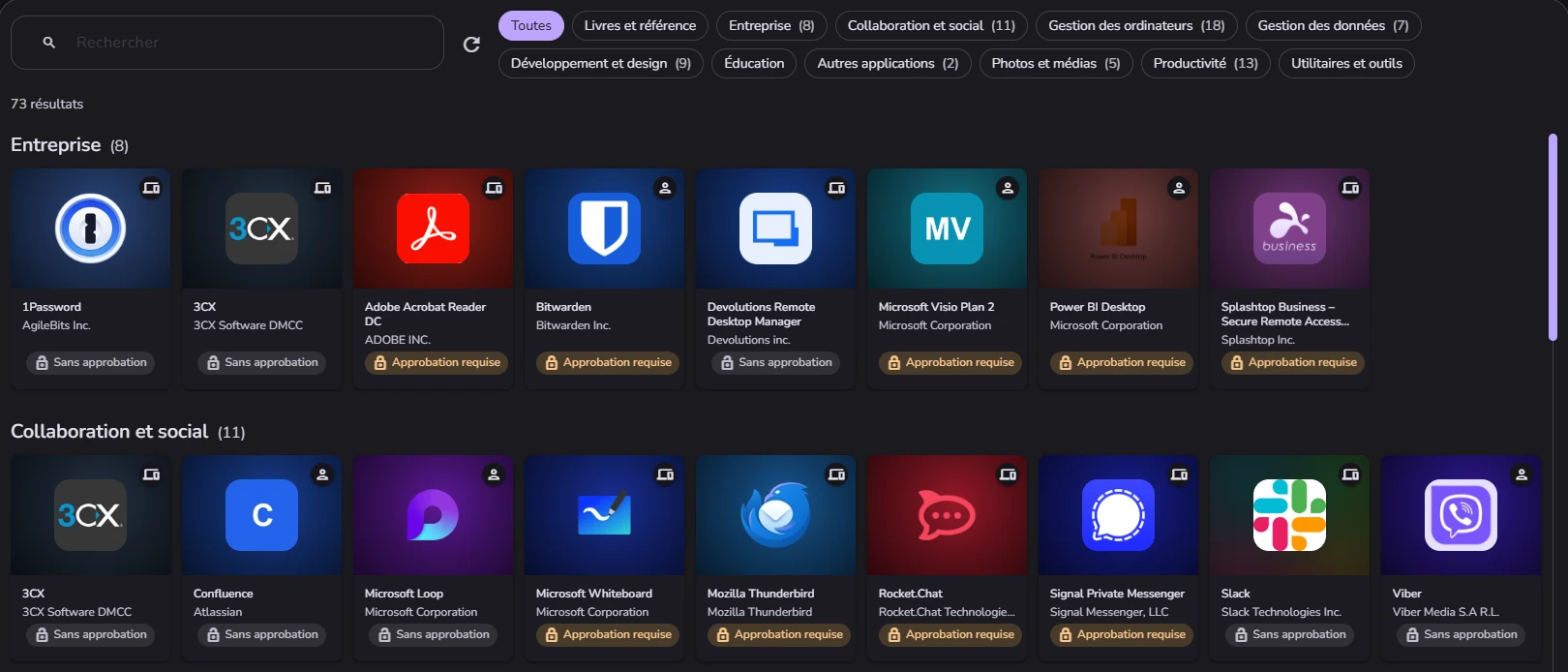This screenshot has width=1568, height=672.
Task: Filter by Gestion des données (7)
Action: tap(1333, 26)
